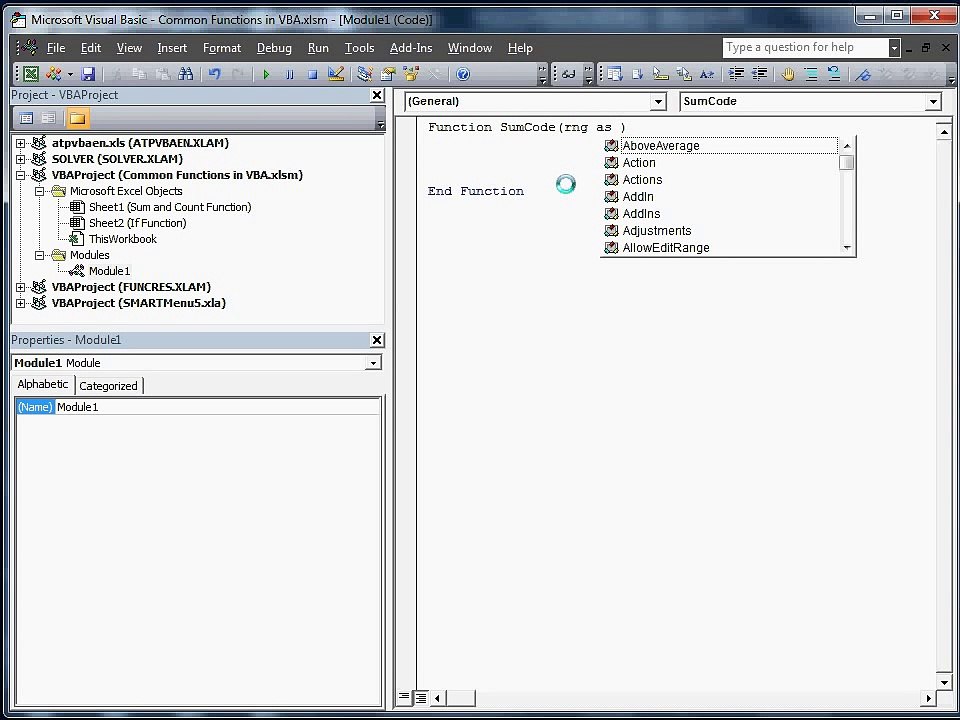Expand SOLVER project node
Screen dimensions: 960x720
[x=20, y=159]
